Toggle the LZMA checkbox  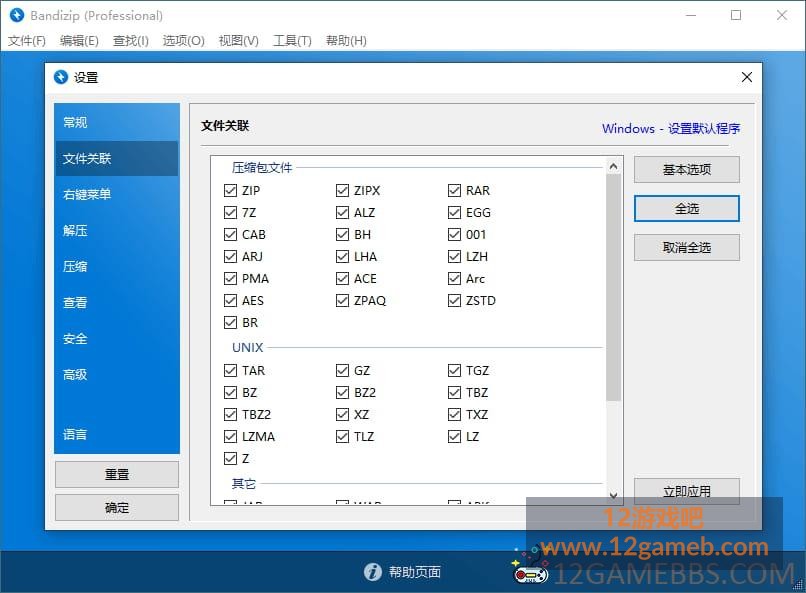[230, 436]
